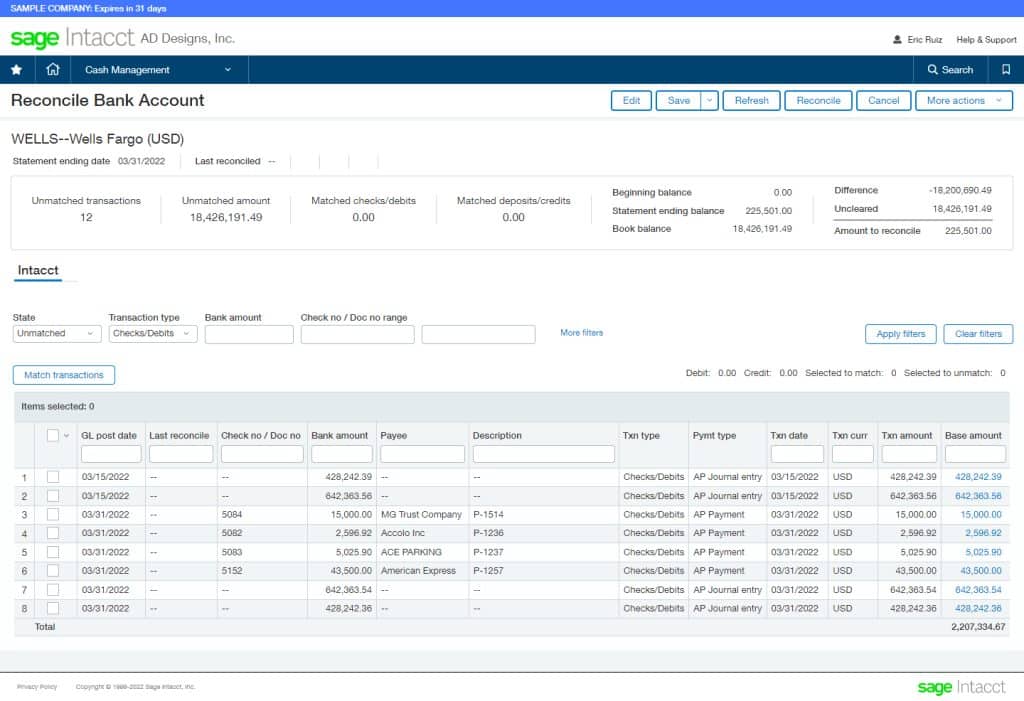Click the Home icon in the navigation bar
Viewport: 1024px width, 701px height.
coord(53,70)
